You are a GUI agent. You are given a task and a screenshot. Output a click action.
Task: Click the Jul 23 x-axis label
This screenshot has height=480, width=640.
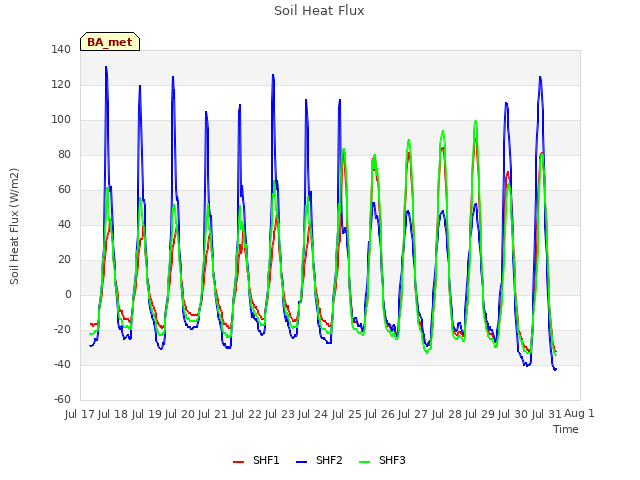coord(280,414)
